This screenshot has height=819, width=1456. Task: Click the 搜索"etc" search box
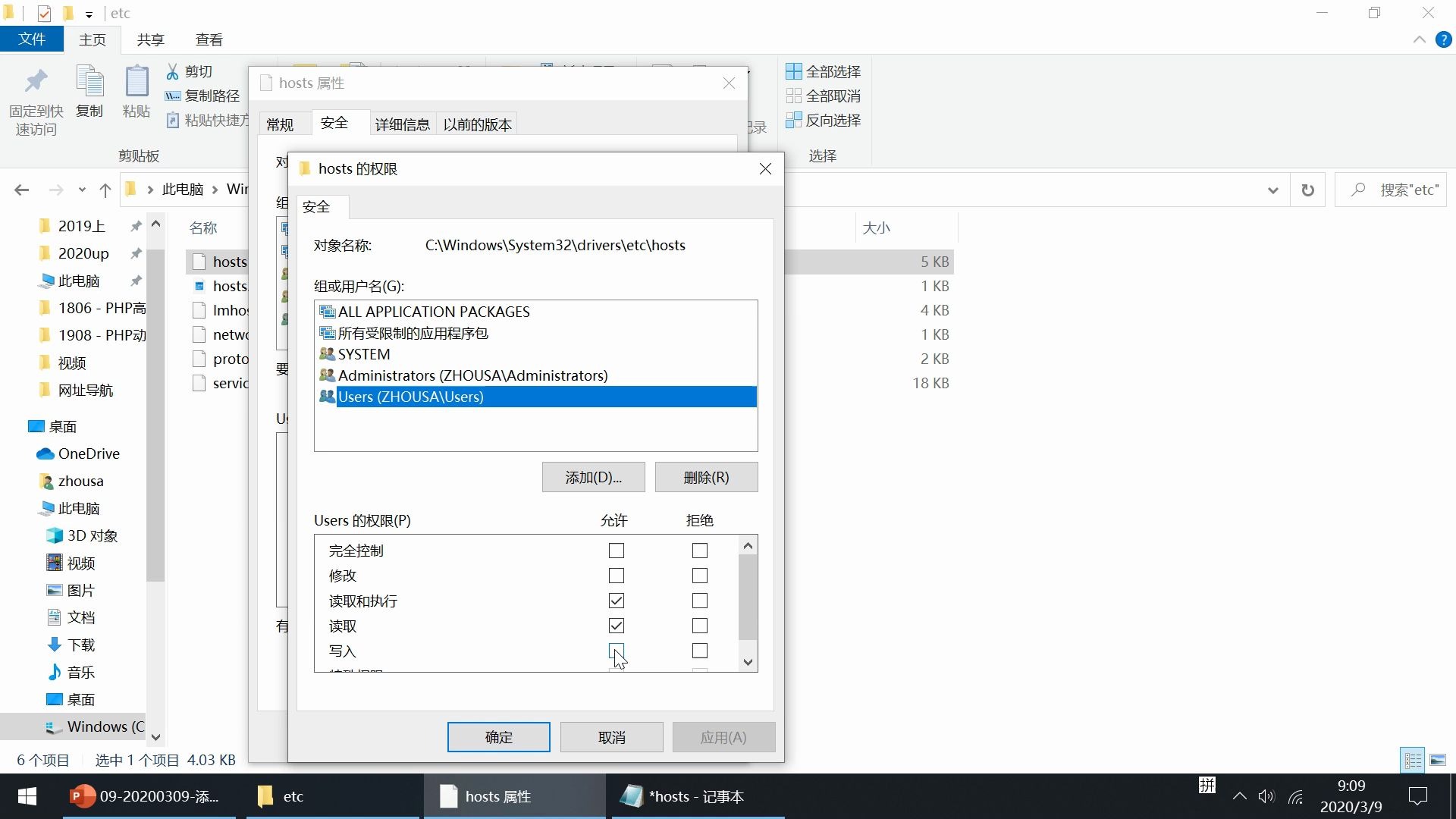pyautogui.click(x=1391, y=190)
